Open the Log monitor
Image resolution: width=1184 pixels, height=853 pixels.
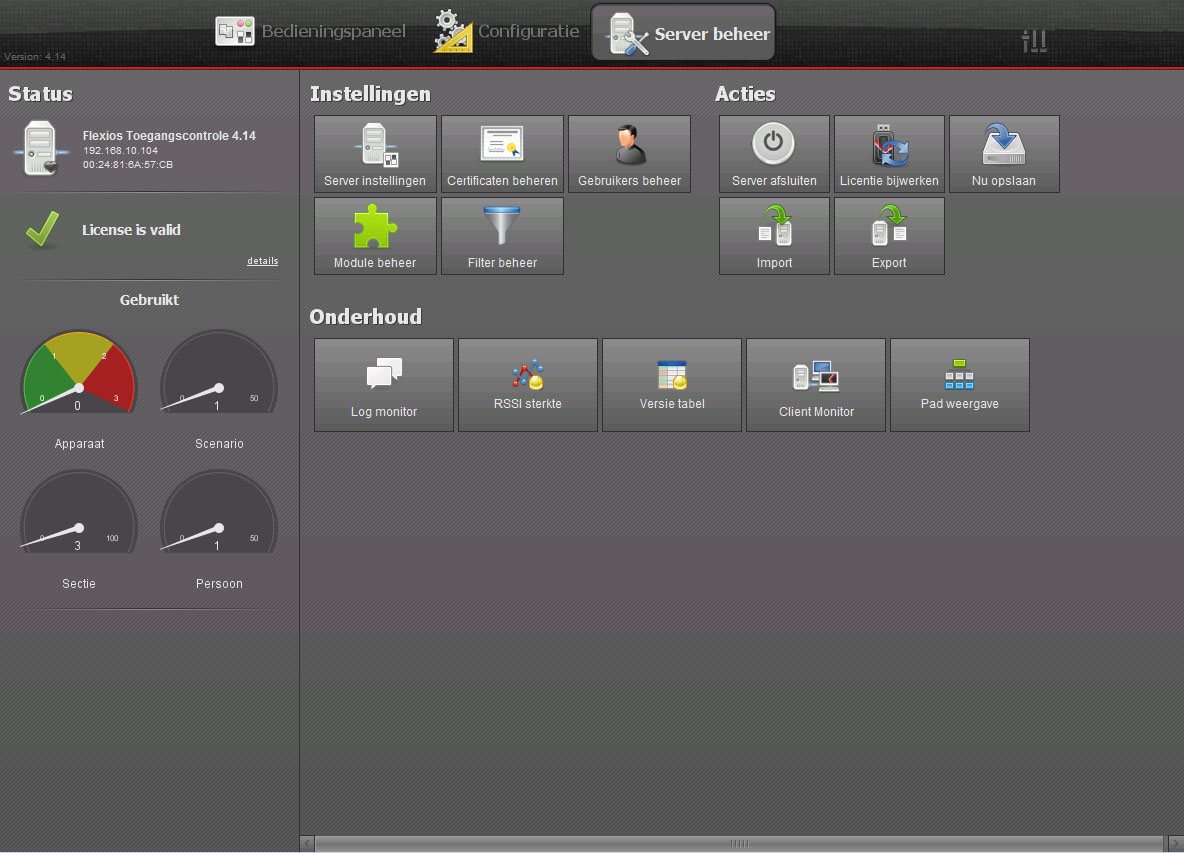(x=384, y=385)
